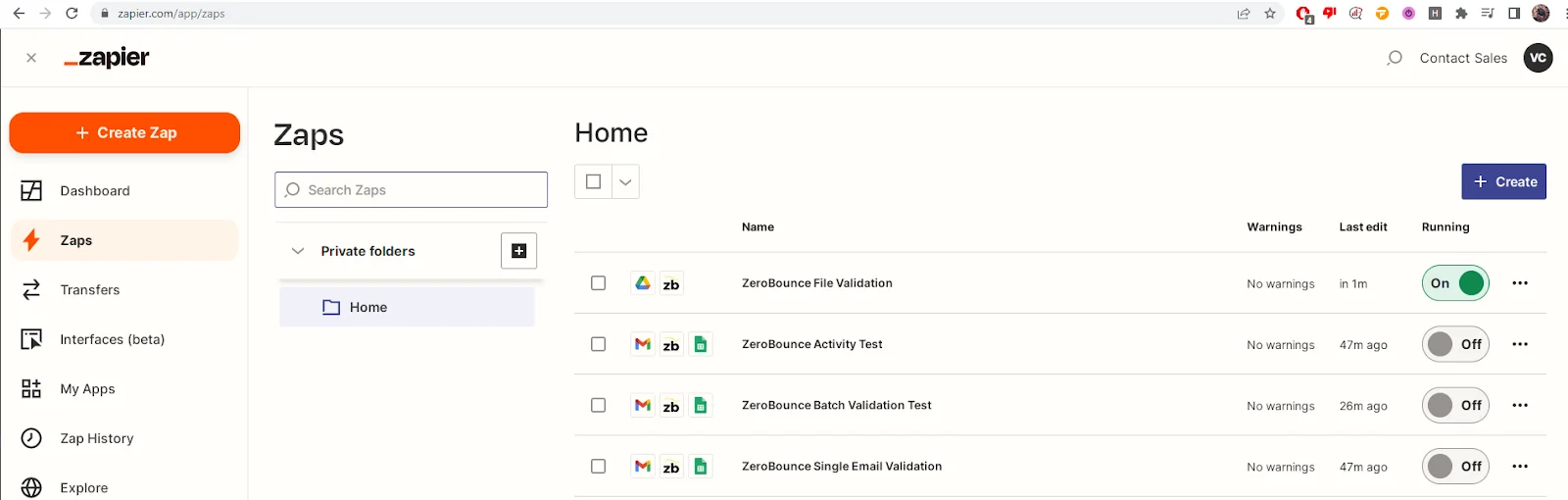Turn on the ZeroBounce Batch Validation Test zap

click(x=1455, y=405)
